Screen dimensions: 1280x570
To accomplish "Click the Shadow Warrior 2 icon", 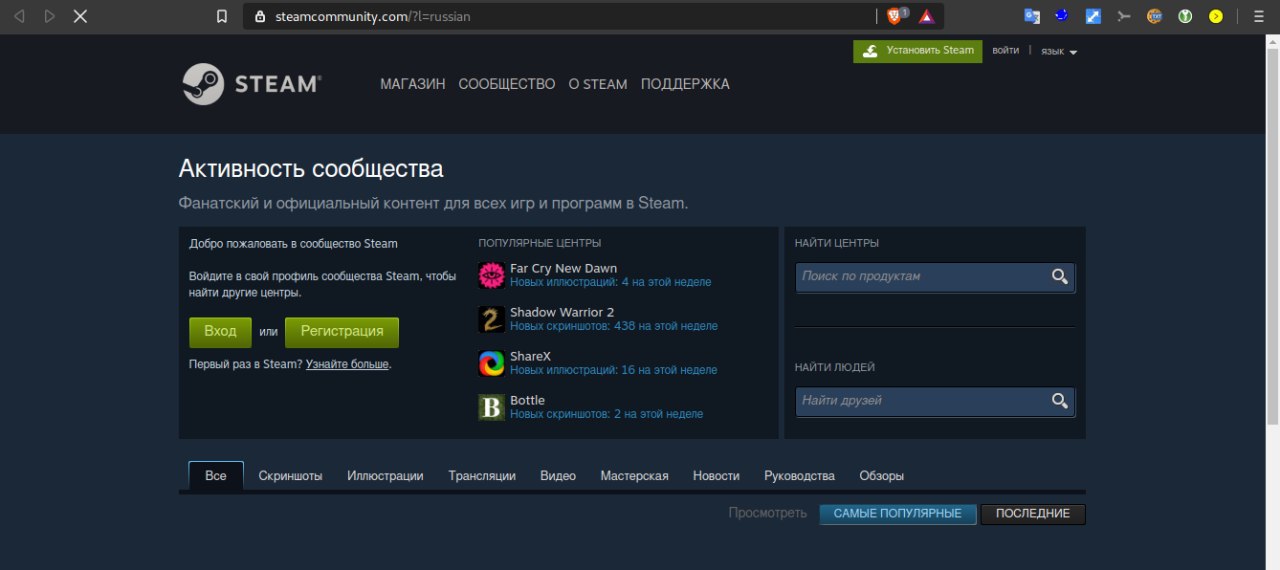I will (491, 319).
